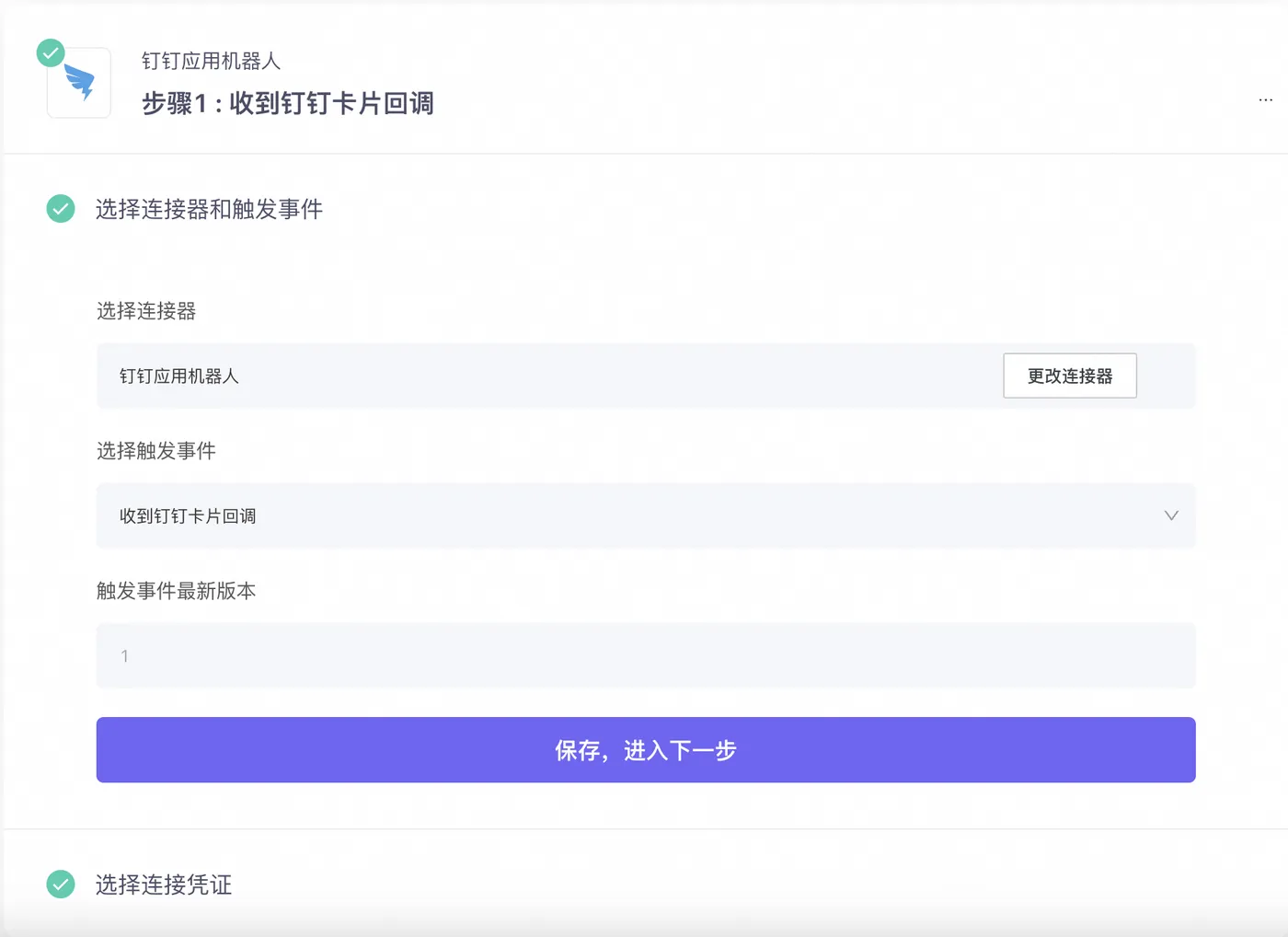Click the 步骤1：收到钉钉卡片回调 title

pyautogui.click(x=288, y=103)
